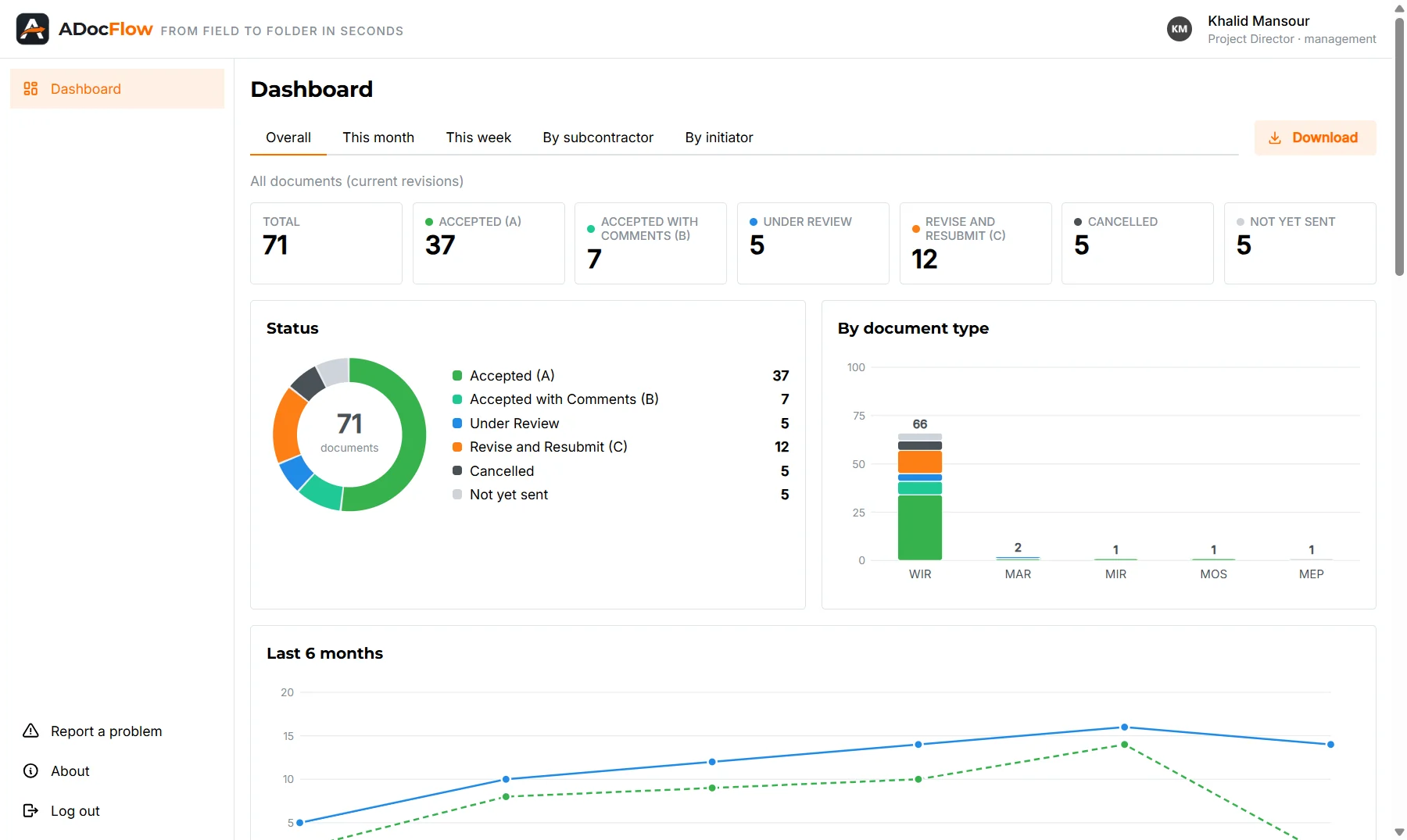Switch to the This week tab
The image size is (1407, 840).
click(x=478, y=138)
